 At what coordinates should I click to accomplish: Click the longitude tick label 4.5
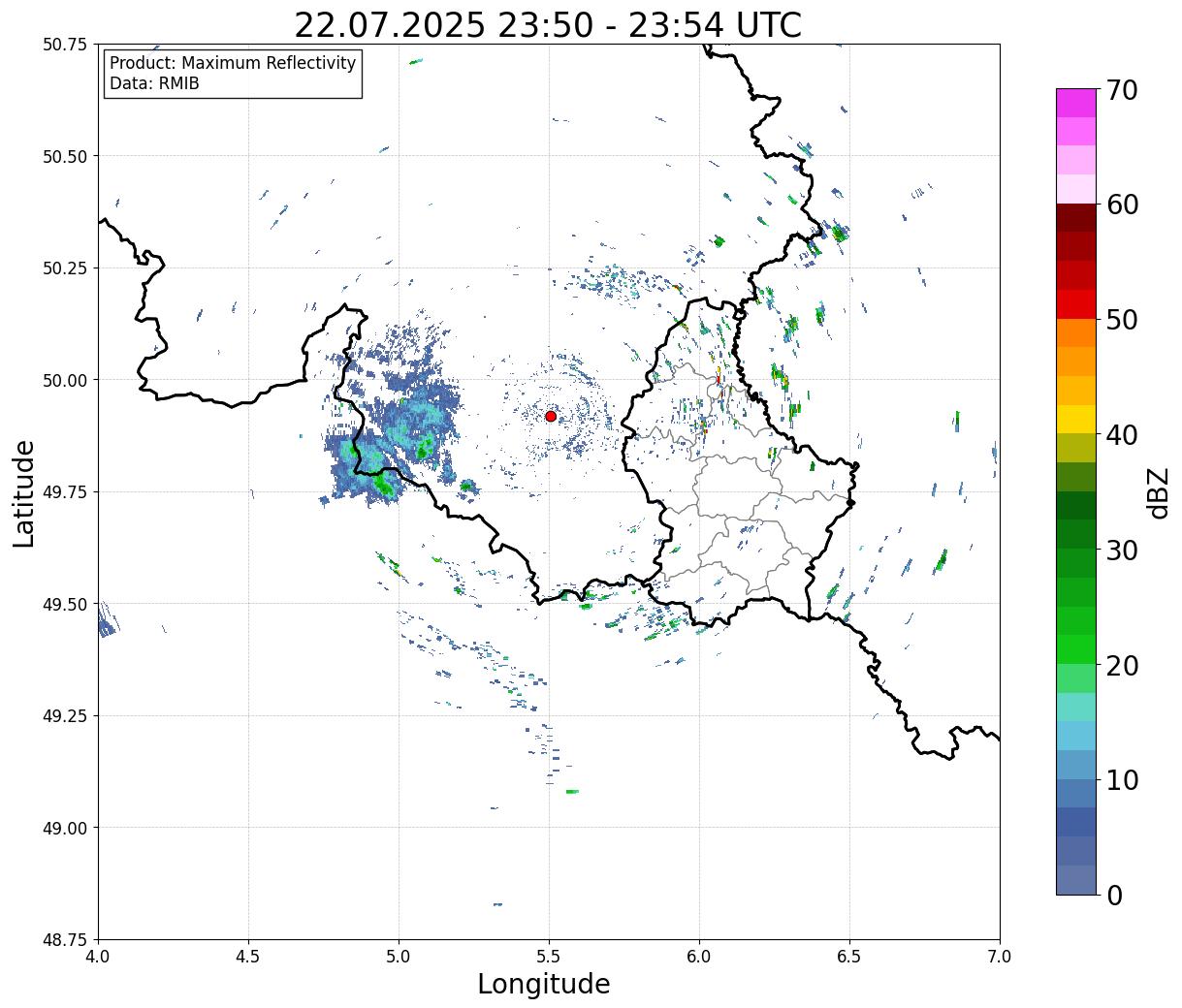pyautogui.click(x=248, y=956)
